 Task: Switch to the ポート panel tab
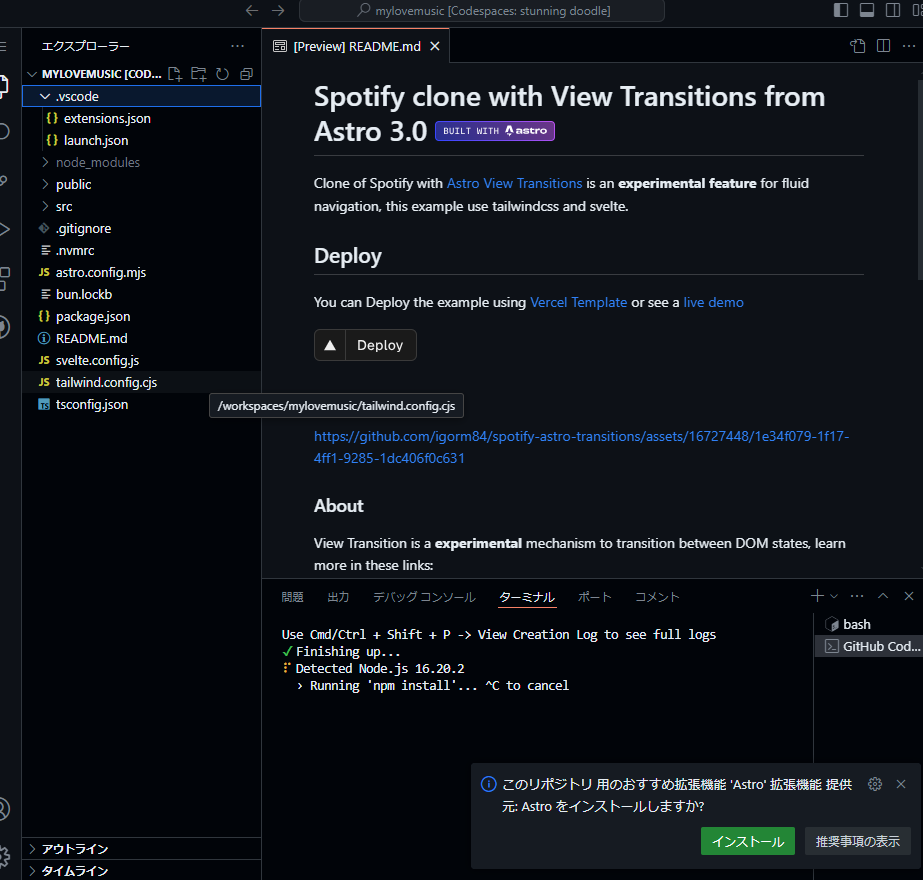pos(595,597)
